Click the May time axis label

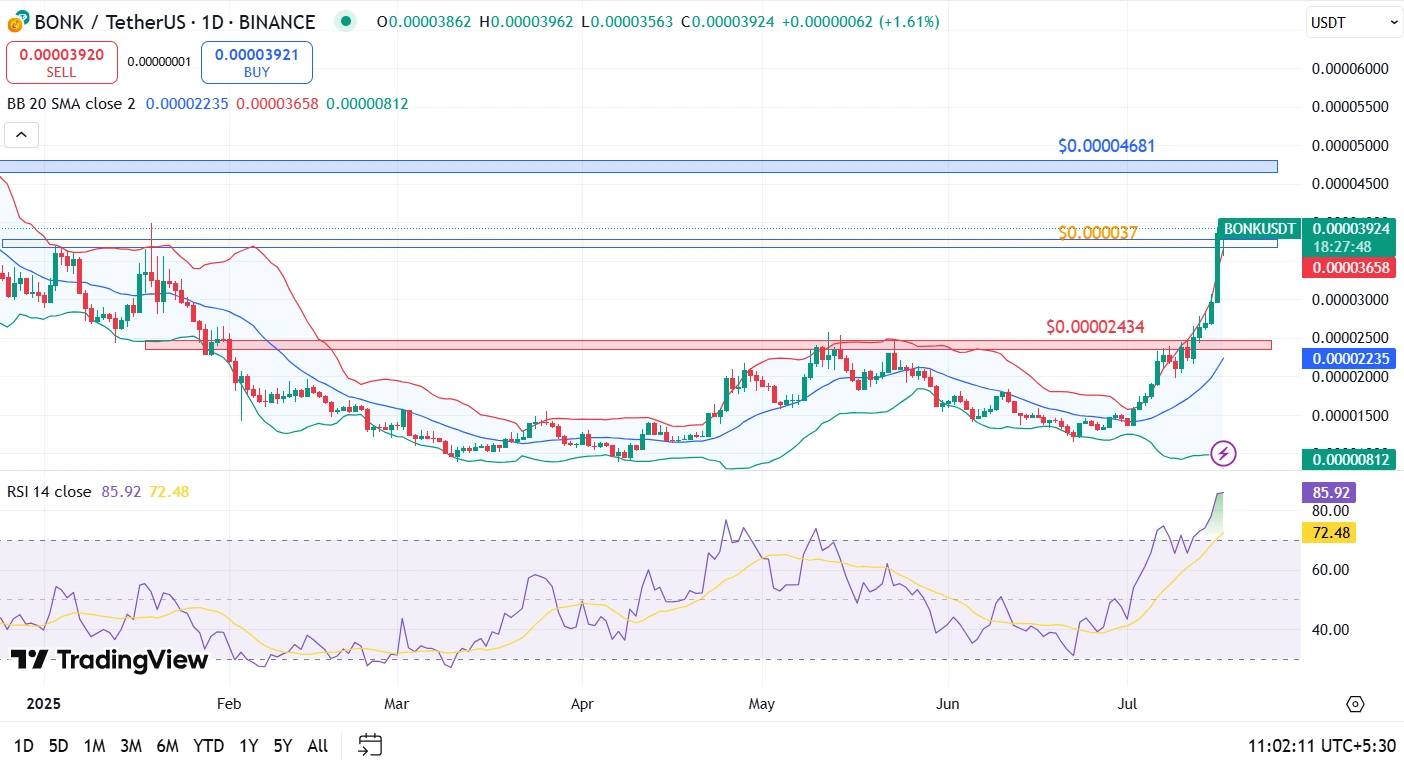(x=762, y=704)
